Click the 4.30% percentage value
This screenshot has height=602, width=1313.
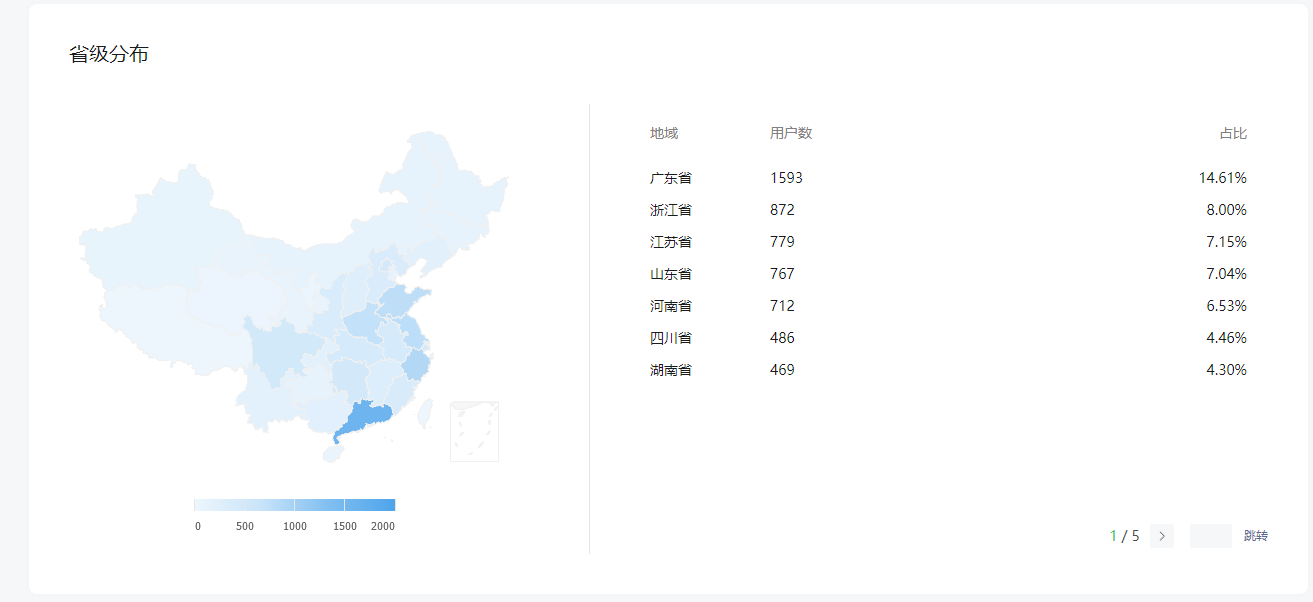[1227, 370]
